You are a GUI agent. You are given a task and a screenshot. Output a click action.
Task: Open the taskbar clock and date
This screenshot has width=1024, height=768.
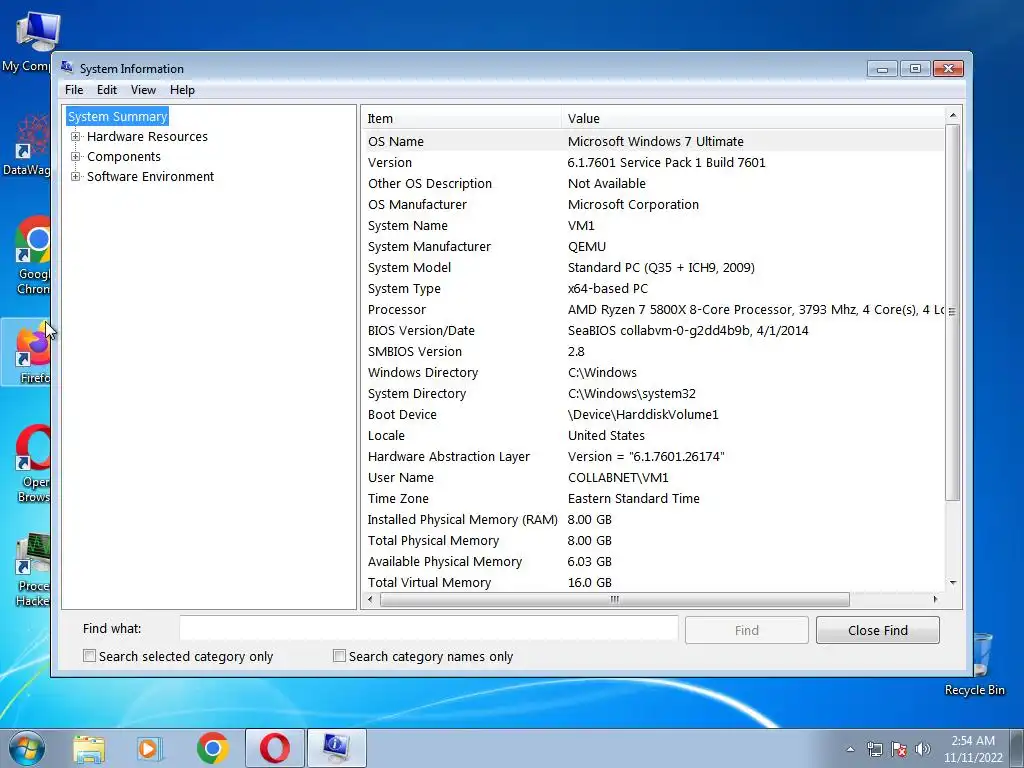[x=972, y=749]
